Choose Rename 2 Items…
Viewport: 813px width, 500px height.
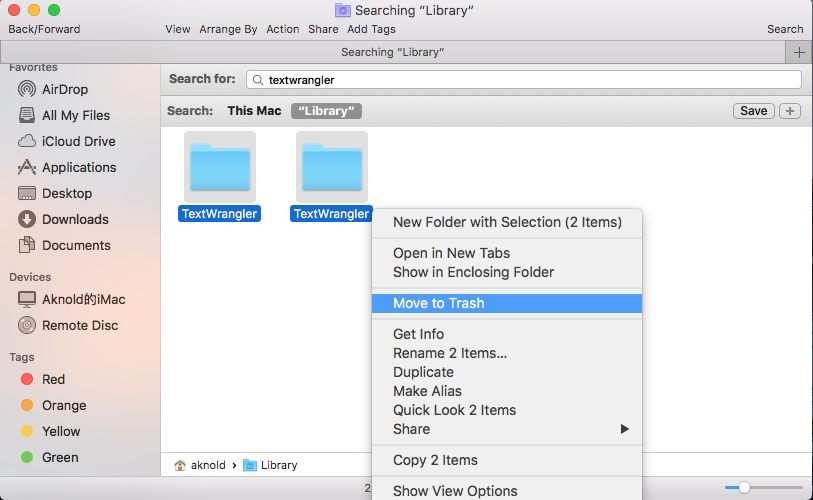tap(507, 353)
